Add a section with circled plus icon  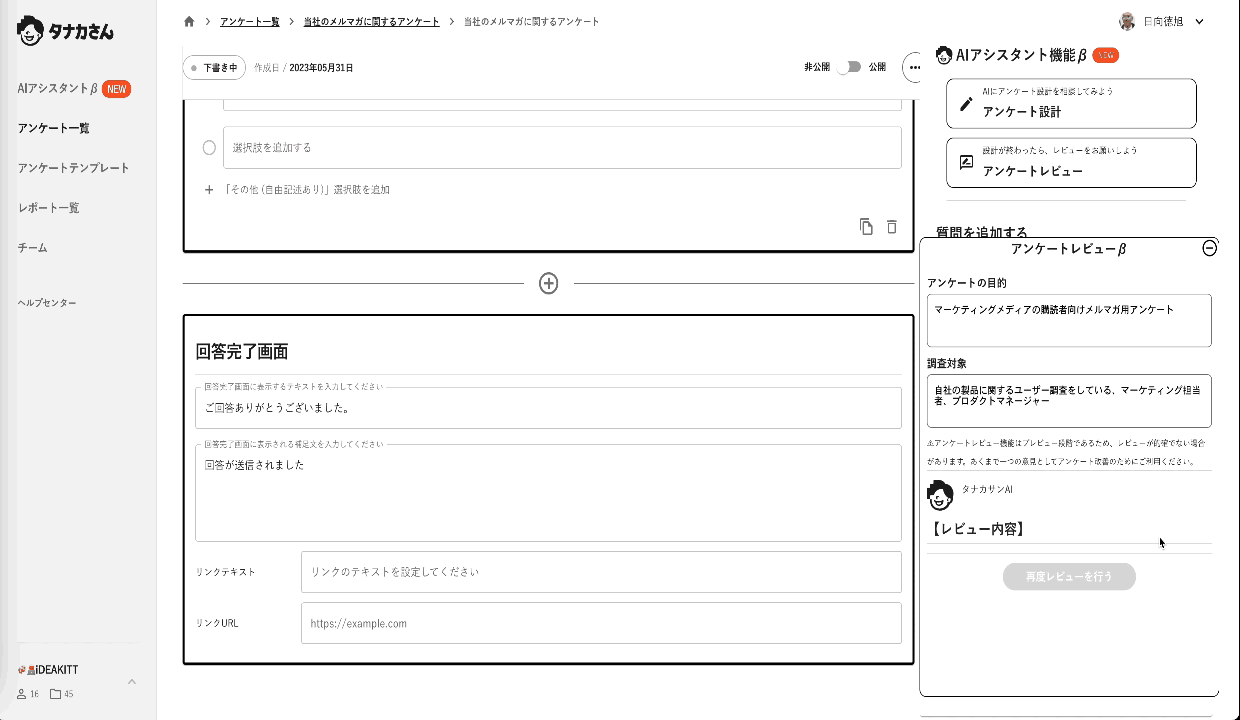click(548, 283)
